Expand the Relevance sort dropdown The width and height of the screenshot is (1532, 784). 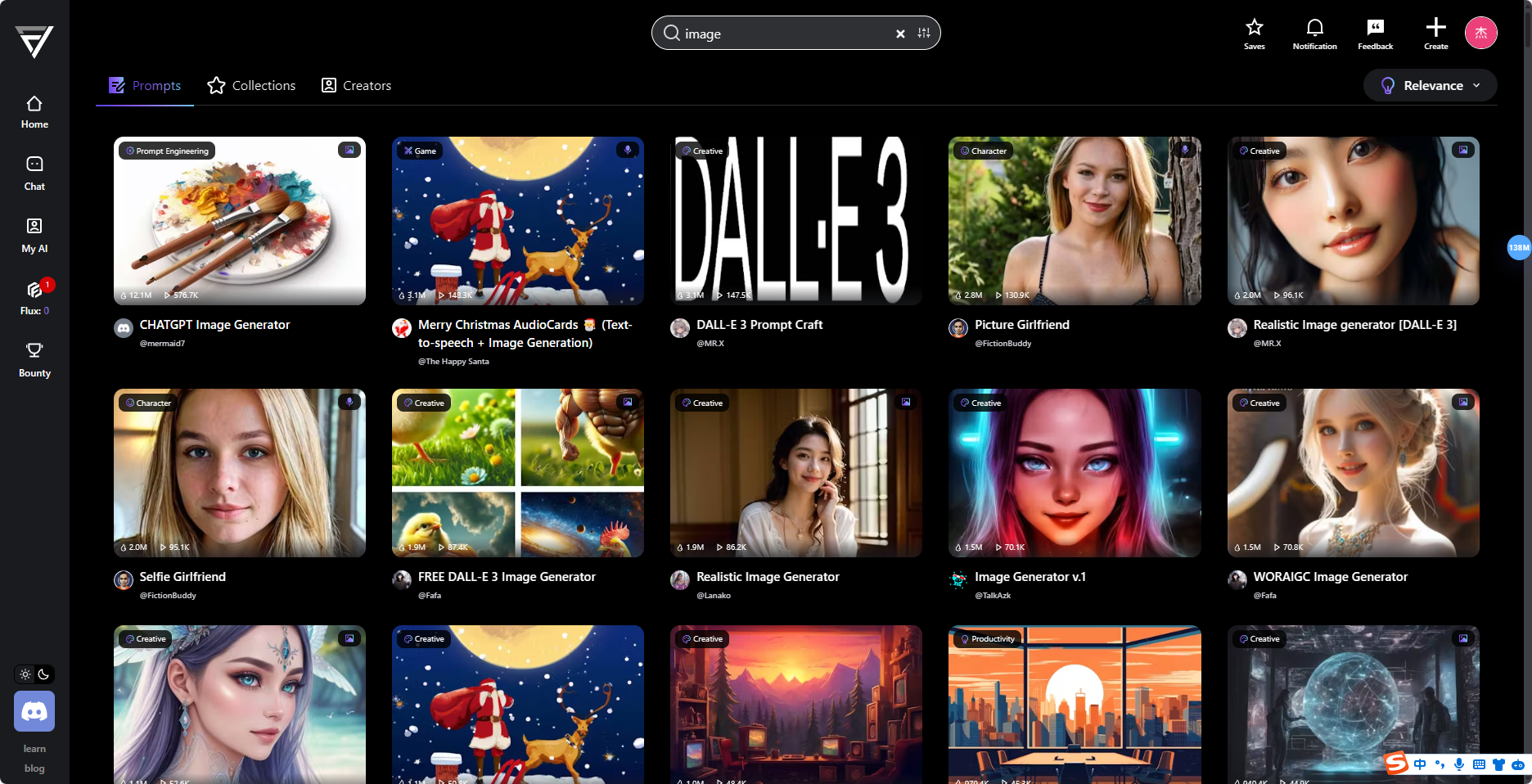[1430, 85]
